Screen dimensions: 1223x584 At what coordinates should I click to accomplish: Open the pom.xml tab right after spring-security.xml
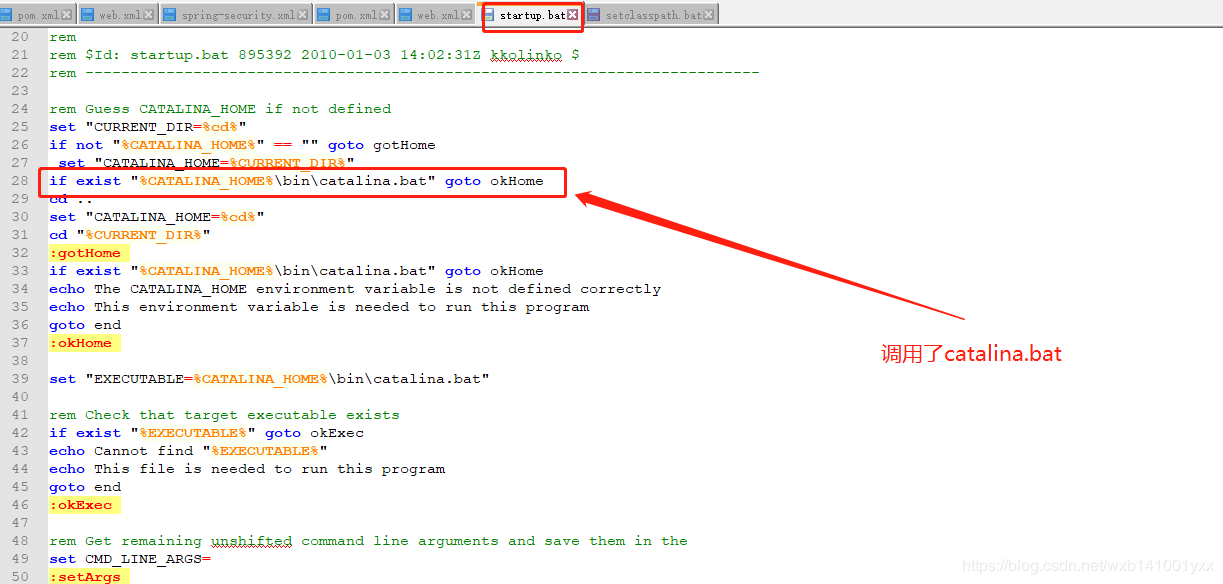pyautogui.click(x=354, y=15)
